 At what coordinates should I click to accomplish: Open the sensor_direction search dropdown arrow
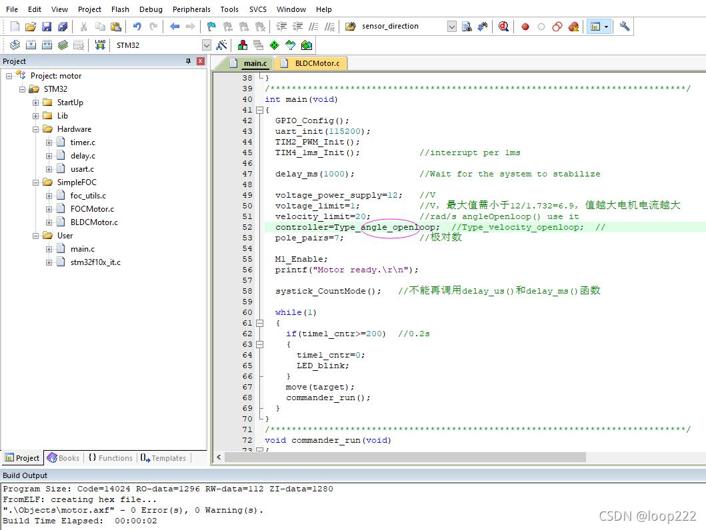(452, 27)
